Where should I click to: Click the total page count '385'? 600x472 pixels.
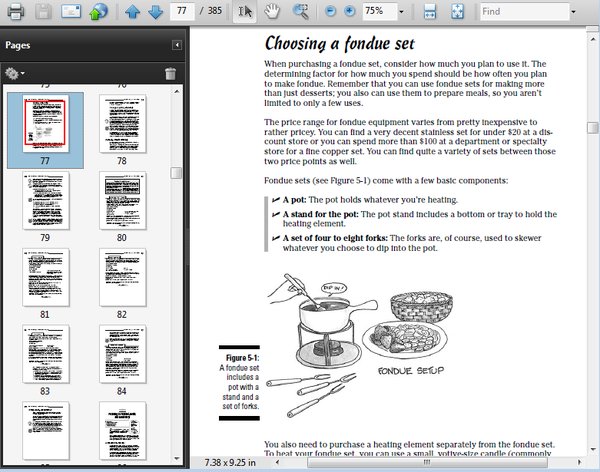pyautogui.click(x=215, y=11)
